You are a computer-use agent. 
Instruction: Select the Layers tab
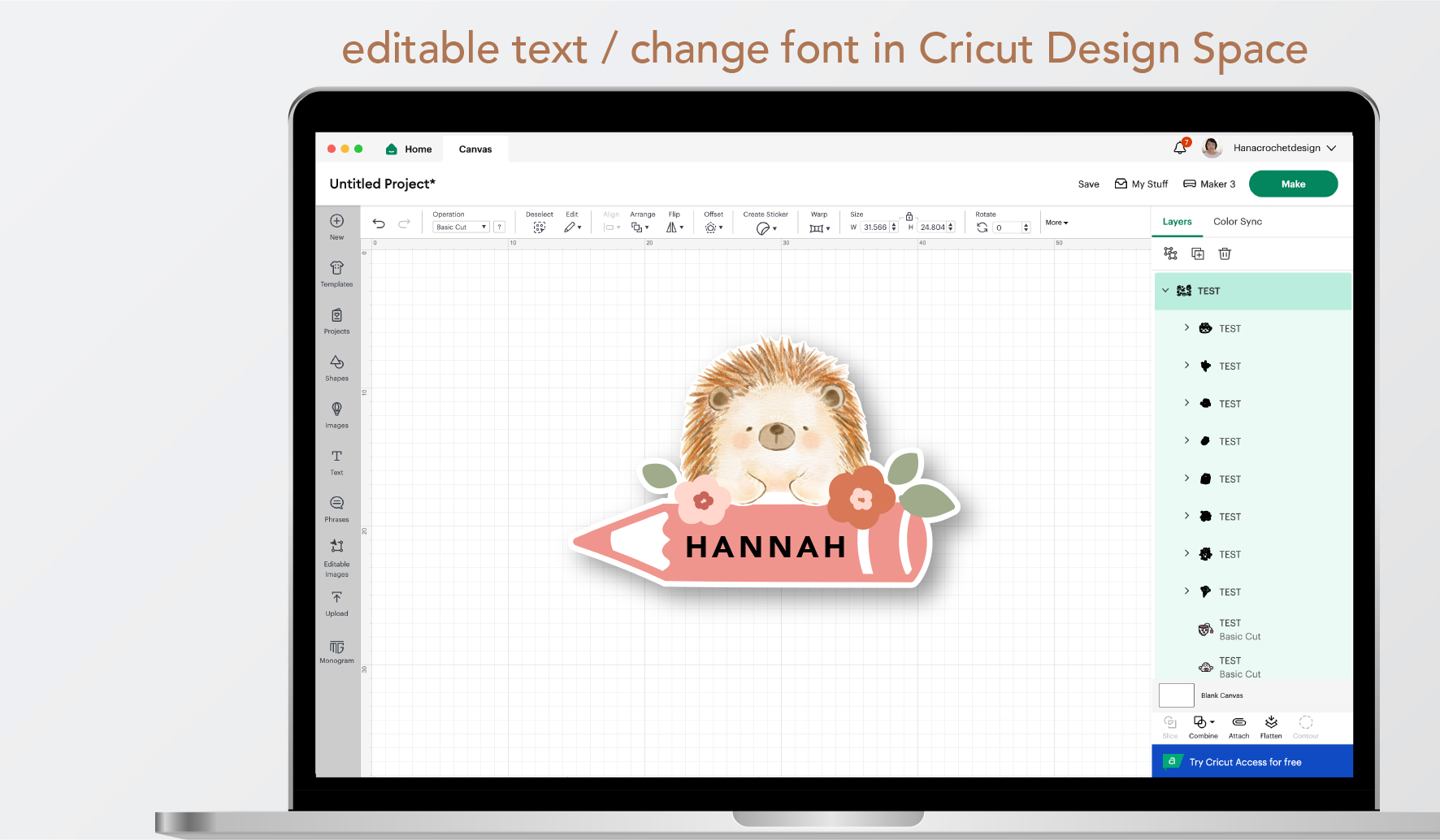click(x=1177, y=222)
